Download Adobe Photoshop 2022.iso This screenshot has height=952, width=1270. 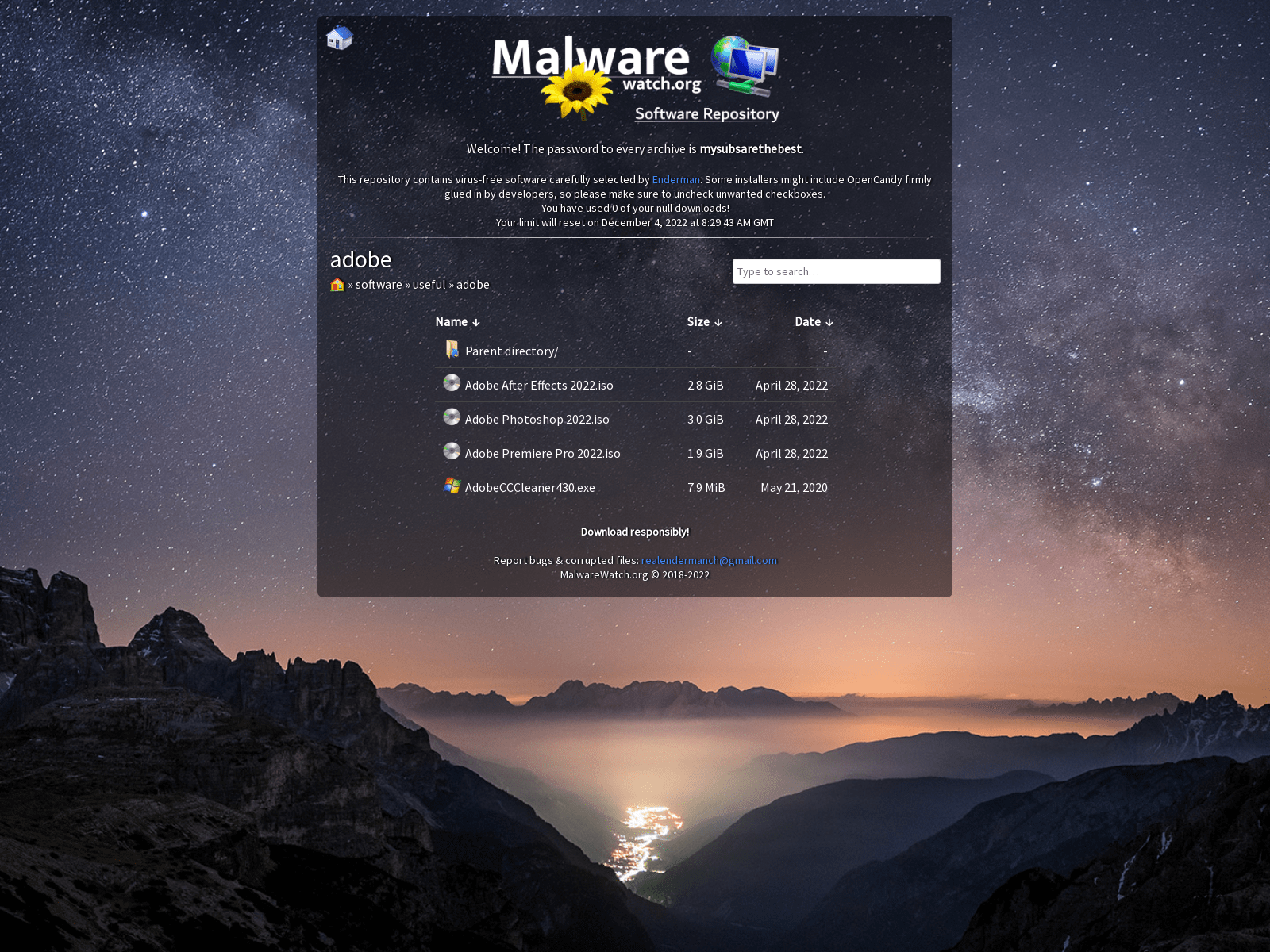pyautogui.click(x=537, y=420)
